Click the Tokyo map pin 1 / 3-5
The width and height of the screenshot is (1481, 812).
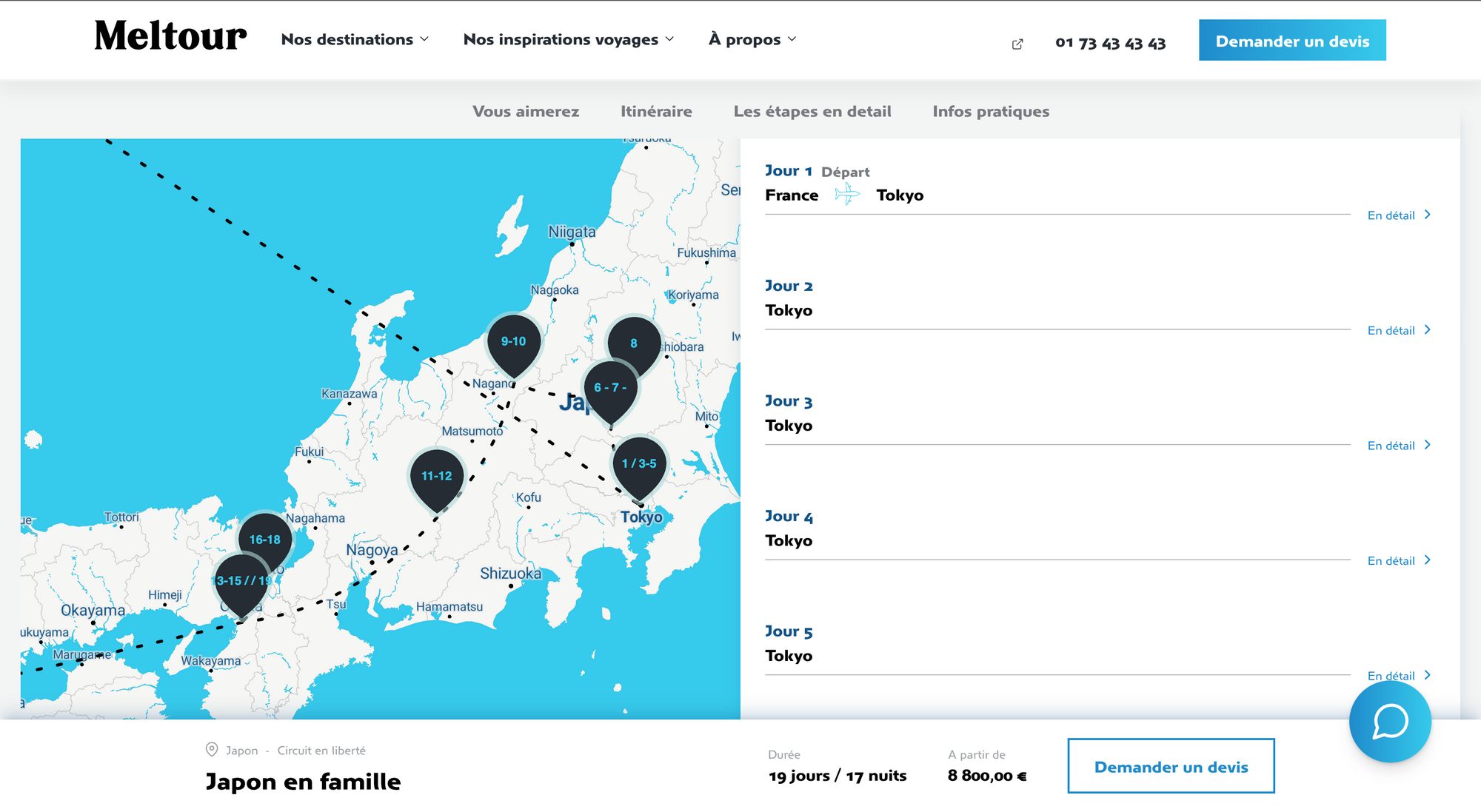[x=639, y=464]
